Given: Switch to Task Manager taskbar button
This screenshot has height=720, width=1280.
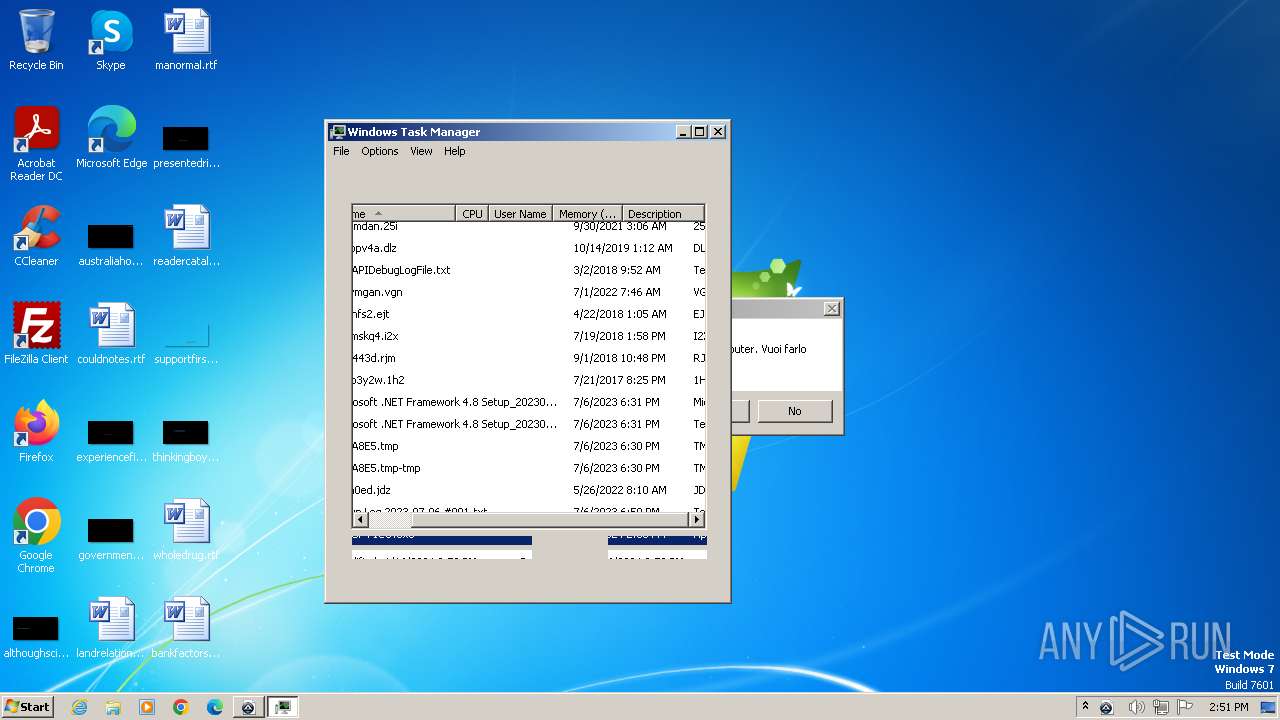Looking at the screenshot, I should [283, 707].
